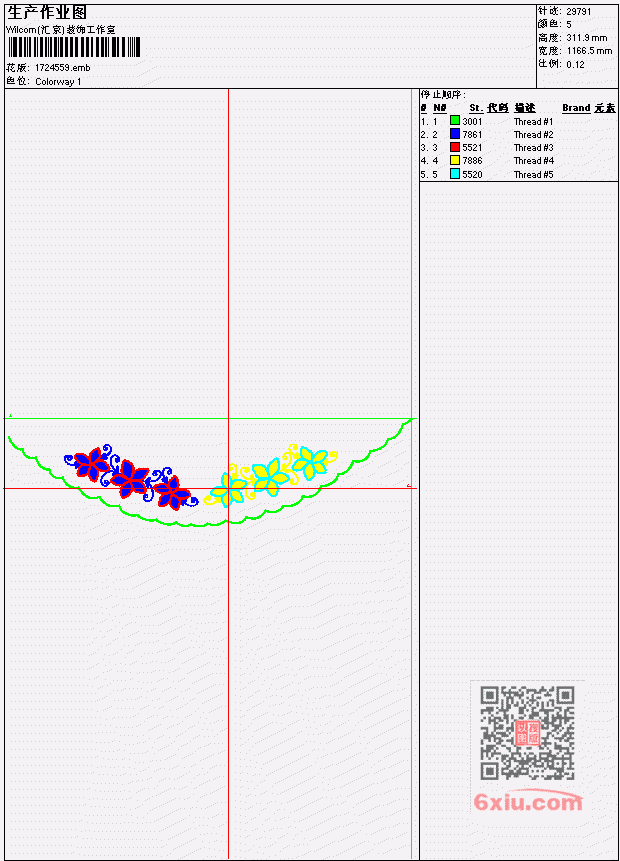This screenshot has height=861, width=620.
Task: Click the width value '1166.5 mm'
Action: 589,51
